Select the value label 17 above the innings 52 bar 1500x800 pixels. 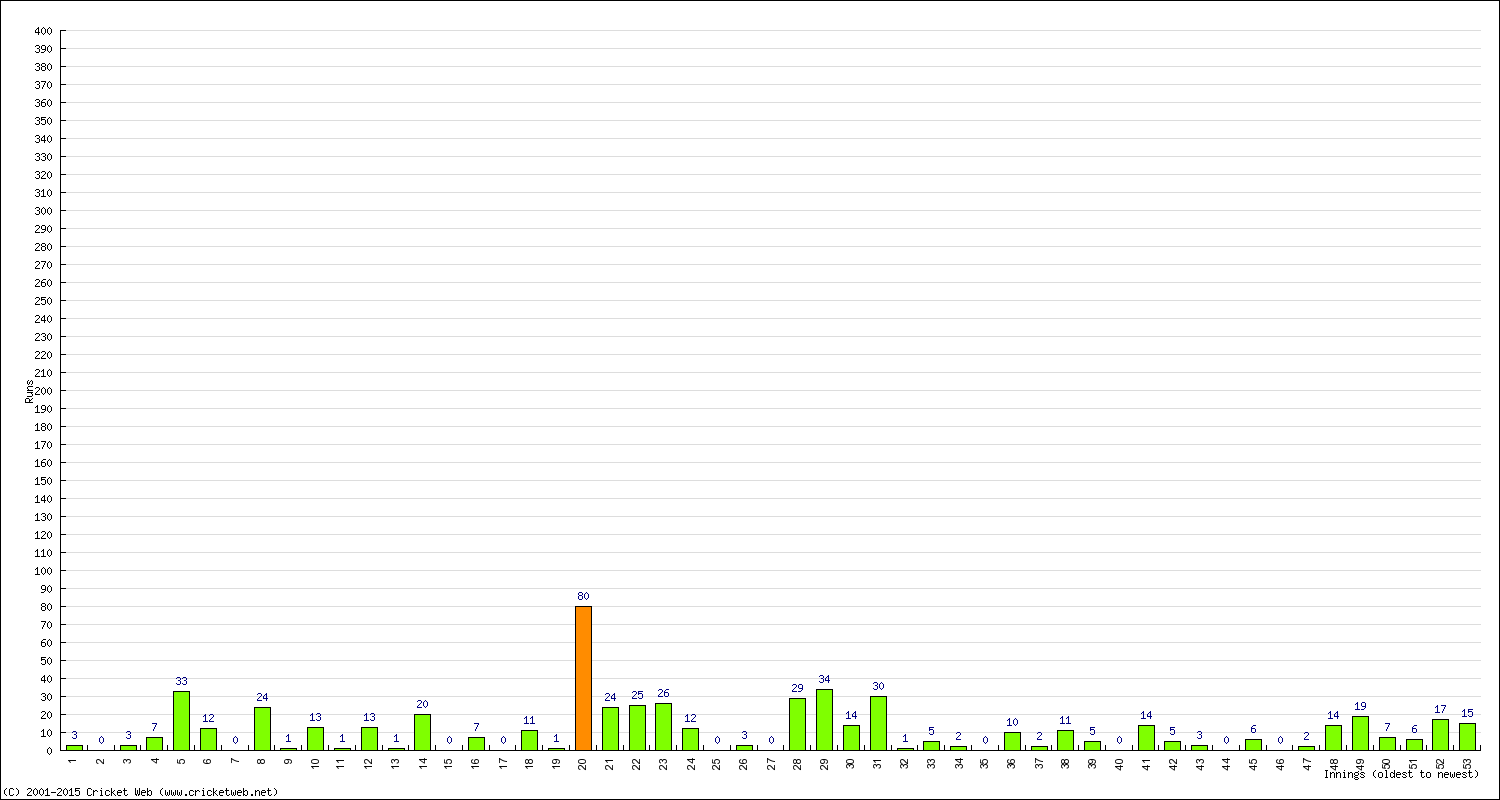[1440, 709]
